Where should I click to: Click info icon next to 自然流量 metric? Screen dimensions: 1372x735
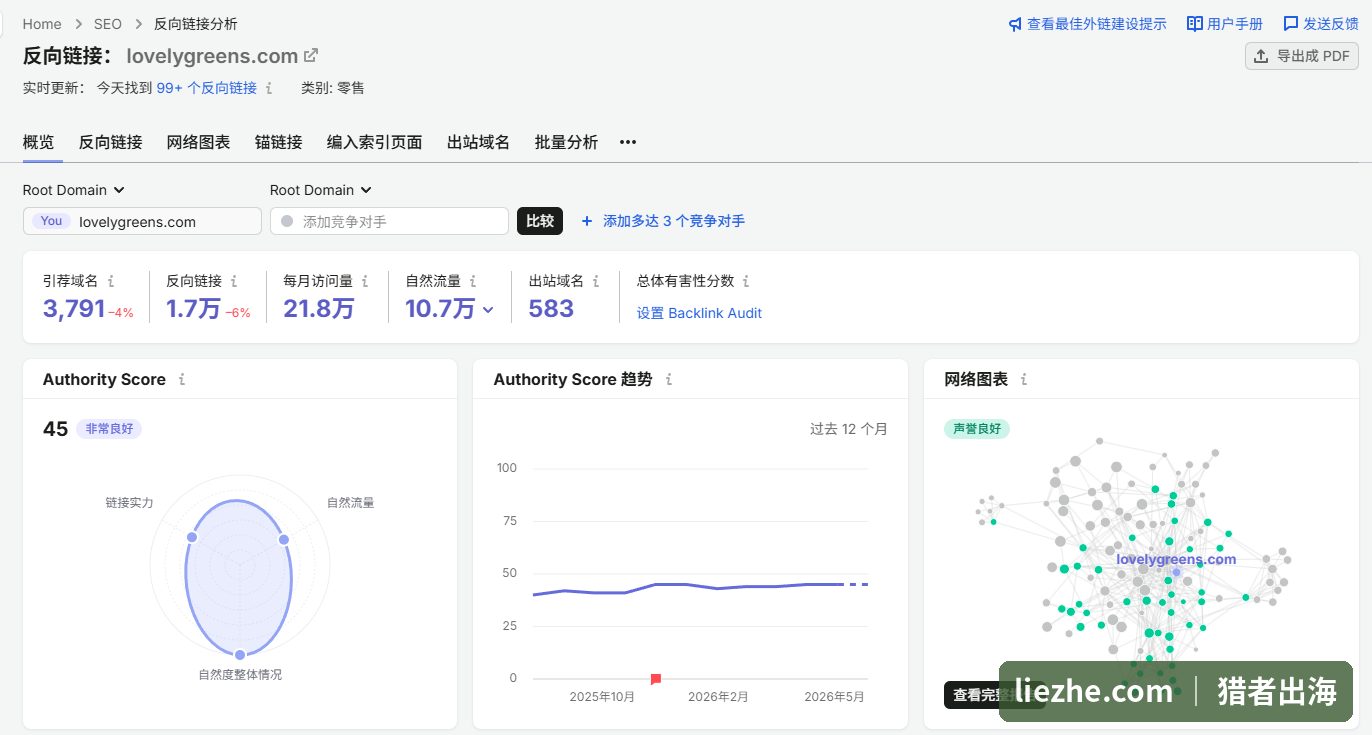473,282
